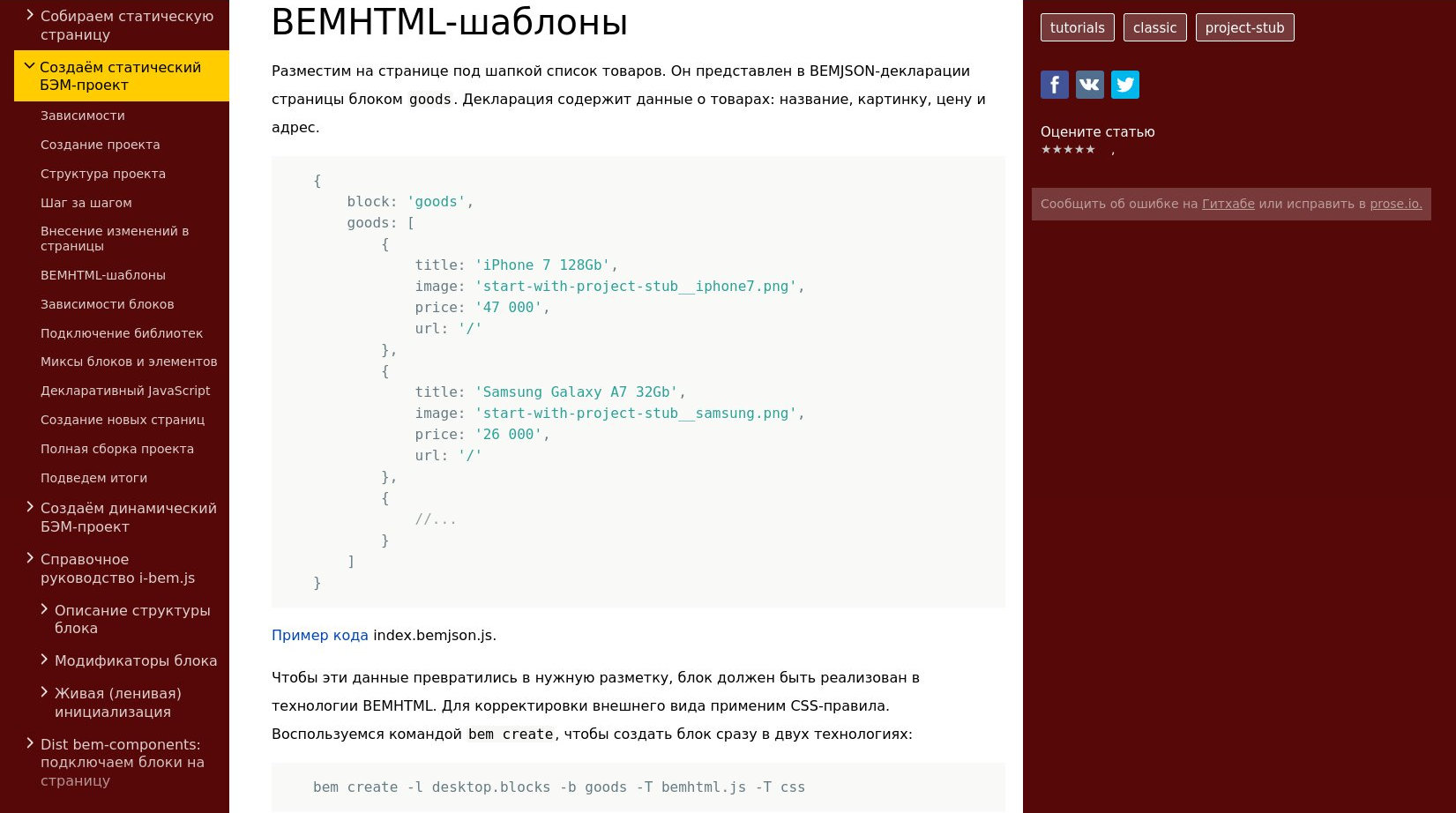This screenshot has width=1456, height=813.
Task: Click the '26 000' price string
Action: 508,434
